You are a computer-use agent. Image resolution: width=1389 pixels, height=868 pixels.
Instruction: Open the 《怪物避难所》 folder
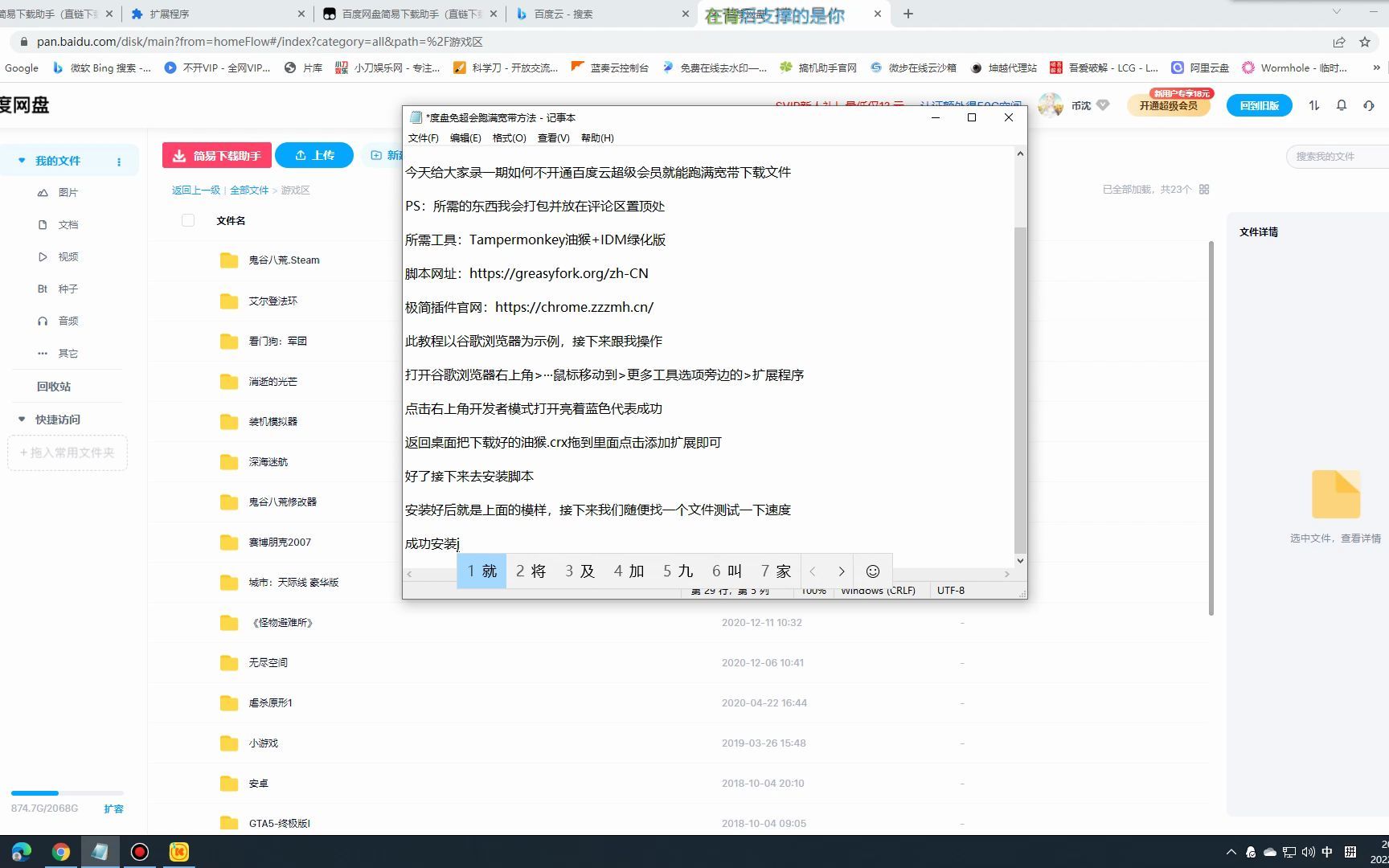[x=281, y=622]
